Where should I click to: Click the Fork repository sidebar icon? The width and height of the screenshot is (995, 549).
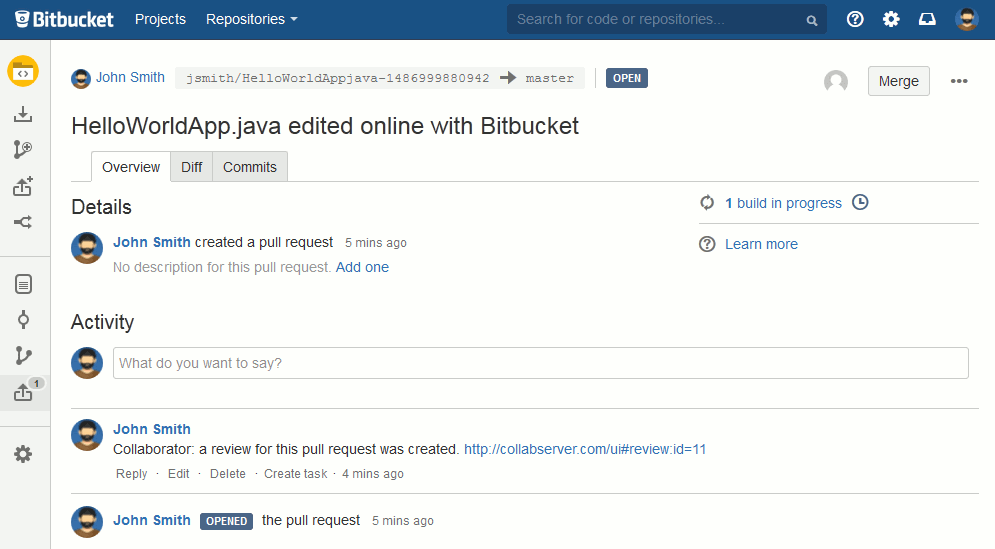pos(23,222)
